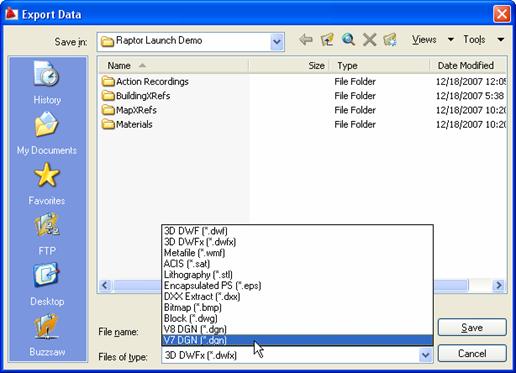The width and height of the screenshot is (516, 373).
Task: Click the horizontal scrollbar left arrow
Action: [x=105, y=285]
